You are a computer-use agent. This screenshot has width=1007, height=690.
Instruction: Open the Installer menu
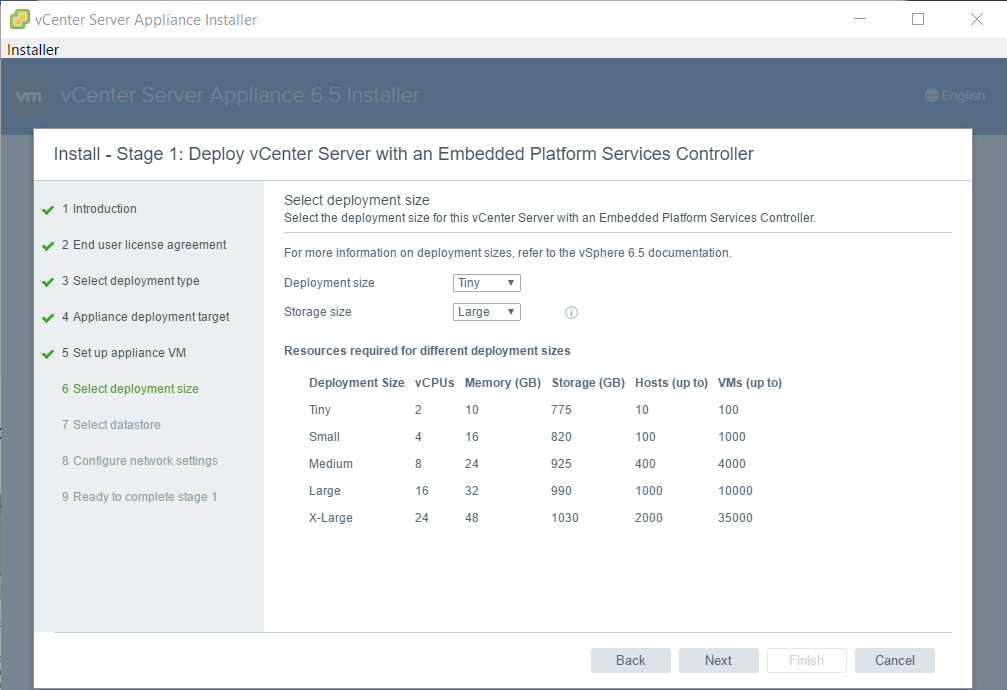click(x=33, y=49)
